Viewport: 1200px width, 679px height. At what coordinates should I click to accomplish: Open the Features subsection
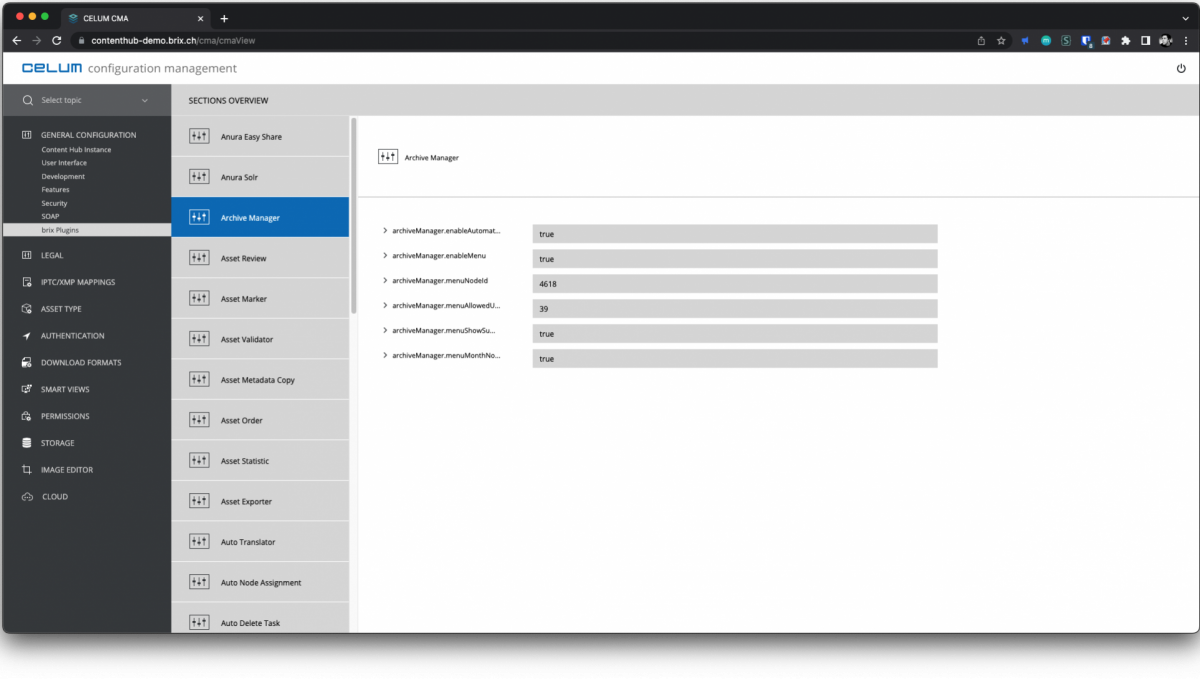55,190
